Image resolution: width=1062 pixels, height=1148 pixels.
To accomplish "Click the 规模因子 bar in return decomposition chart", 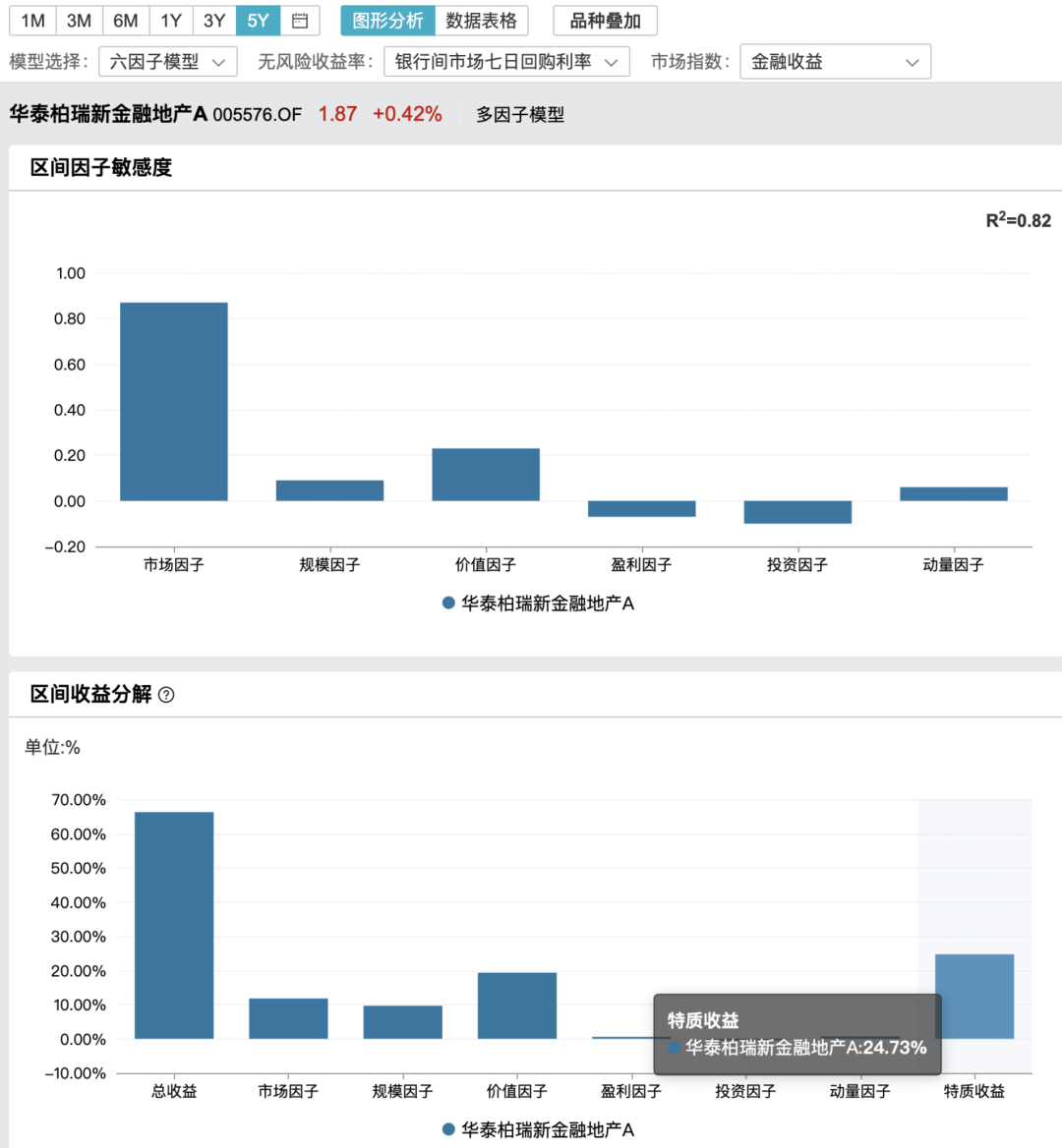I will pyautogui.click(x=403, y=1022).
